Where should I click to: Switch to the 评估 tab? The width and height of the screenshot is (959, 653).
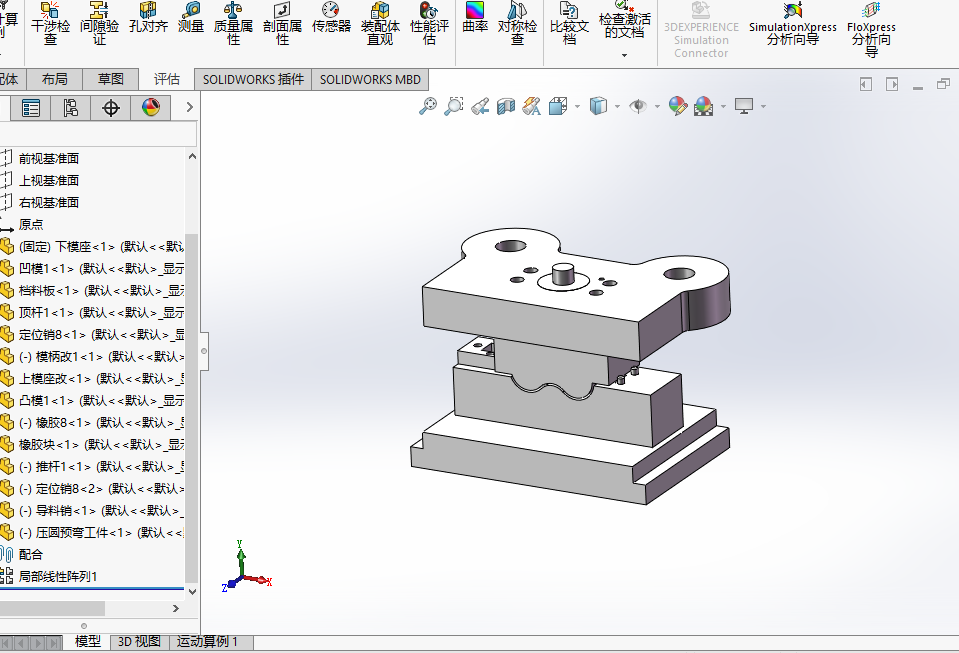coord(166,79)
